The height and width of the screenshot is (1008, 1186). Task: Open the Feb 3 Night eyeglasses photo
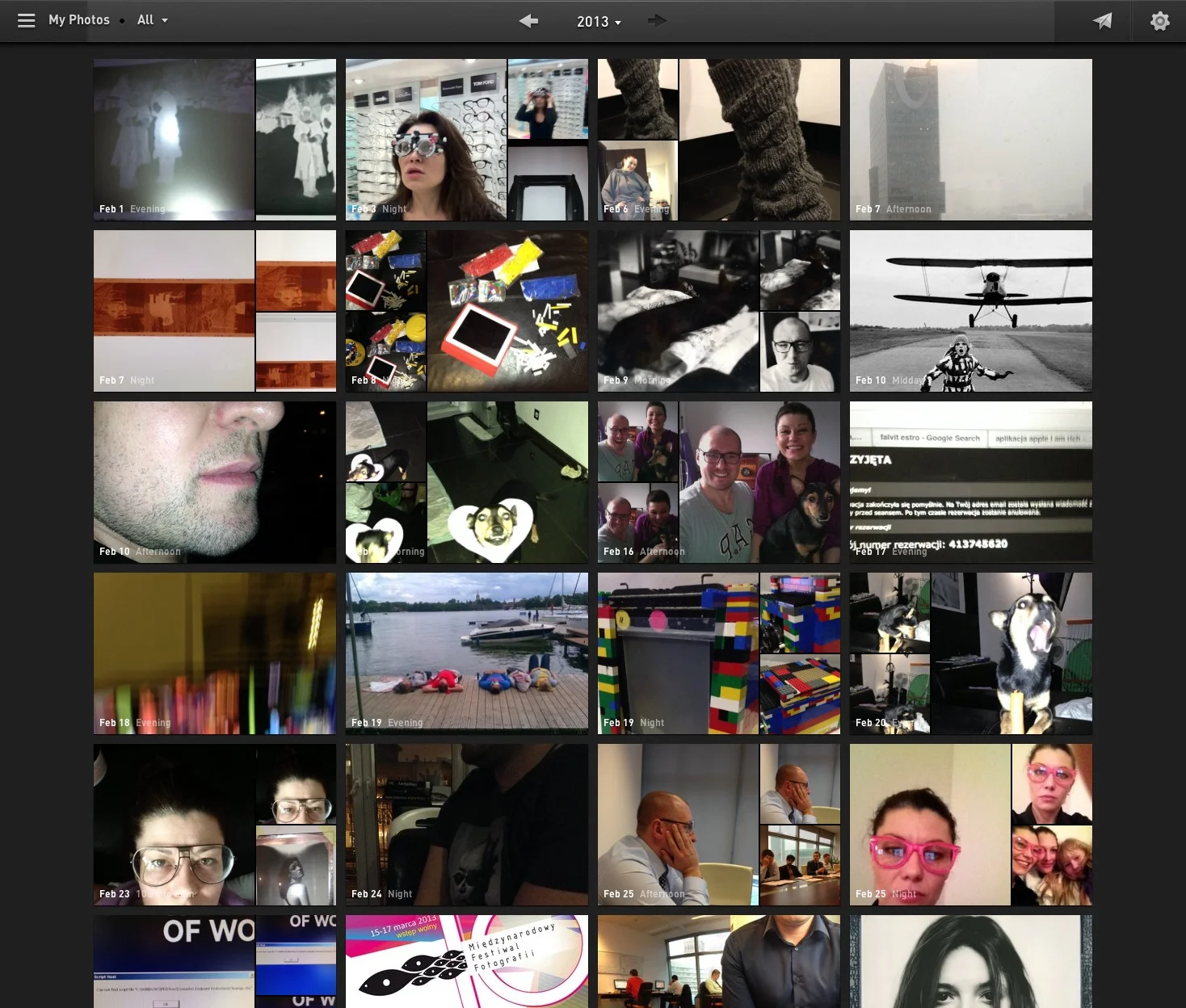(426, 140)
